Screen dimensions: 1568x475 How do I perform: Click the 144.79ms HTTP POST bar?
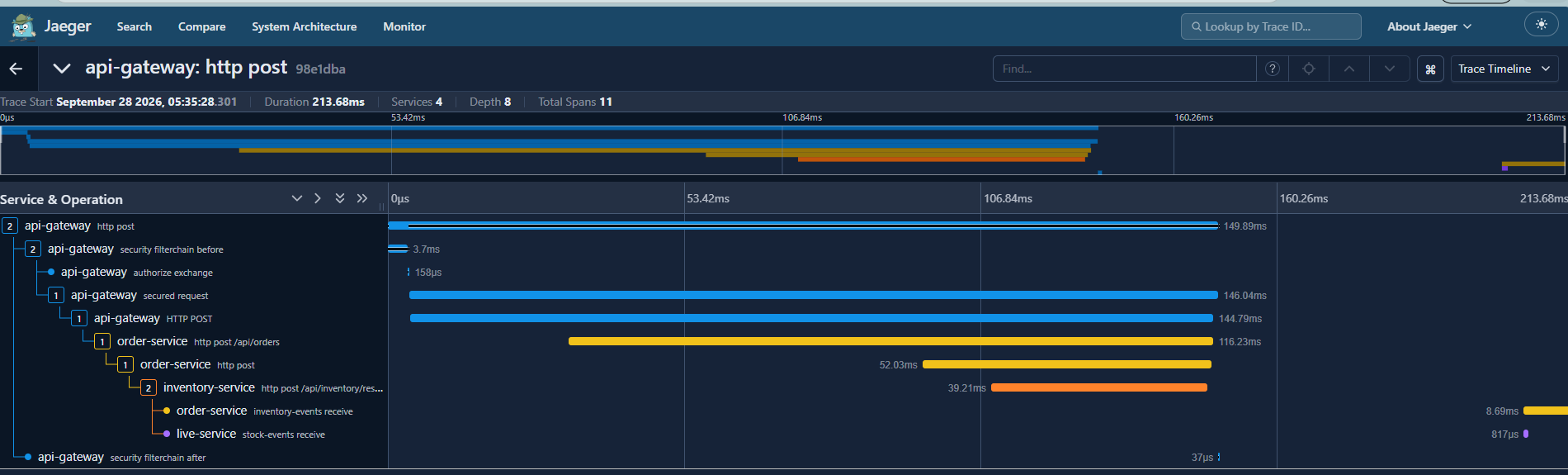[811, 318]
